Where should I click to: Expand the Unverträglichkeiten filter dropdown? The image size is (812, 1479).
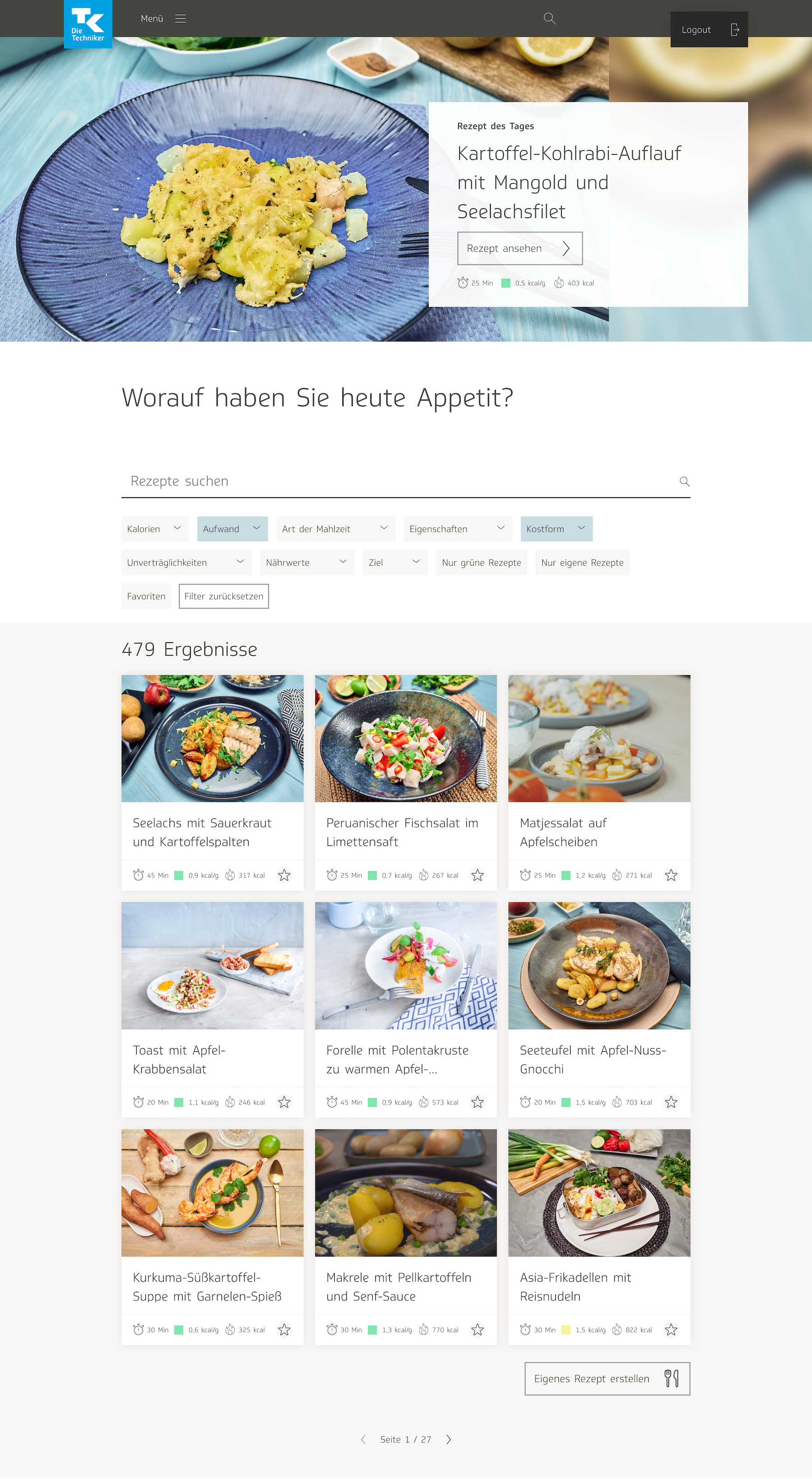[x=186, y=562]
